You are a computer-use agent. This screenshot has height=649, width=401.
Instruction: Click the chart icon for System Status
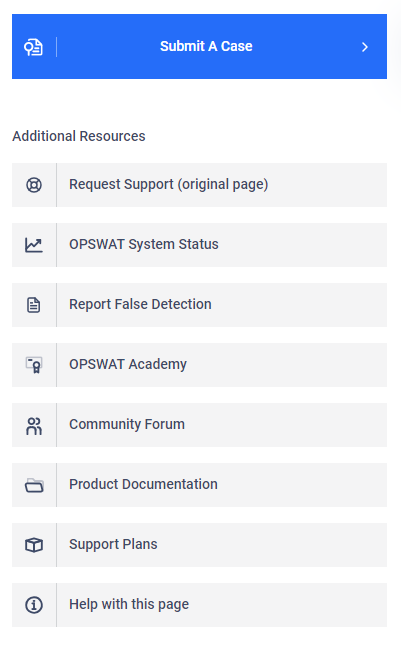tap(34, 245)
